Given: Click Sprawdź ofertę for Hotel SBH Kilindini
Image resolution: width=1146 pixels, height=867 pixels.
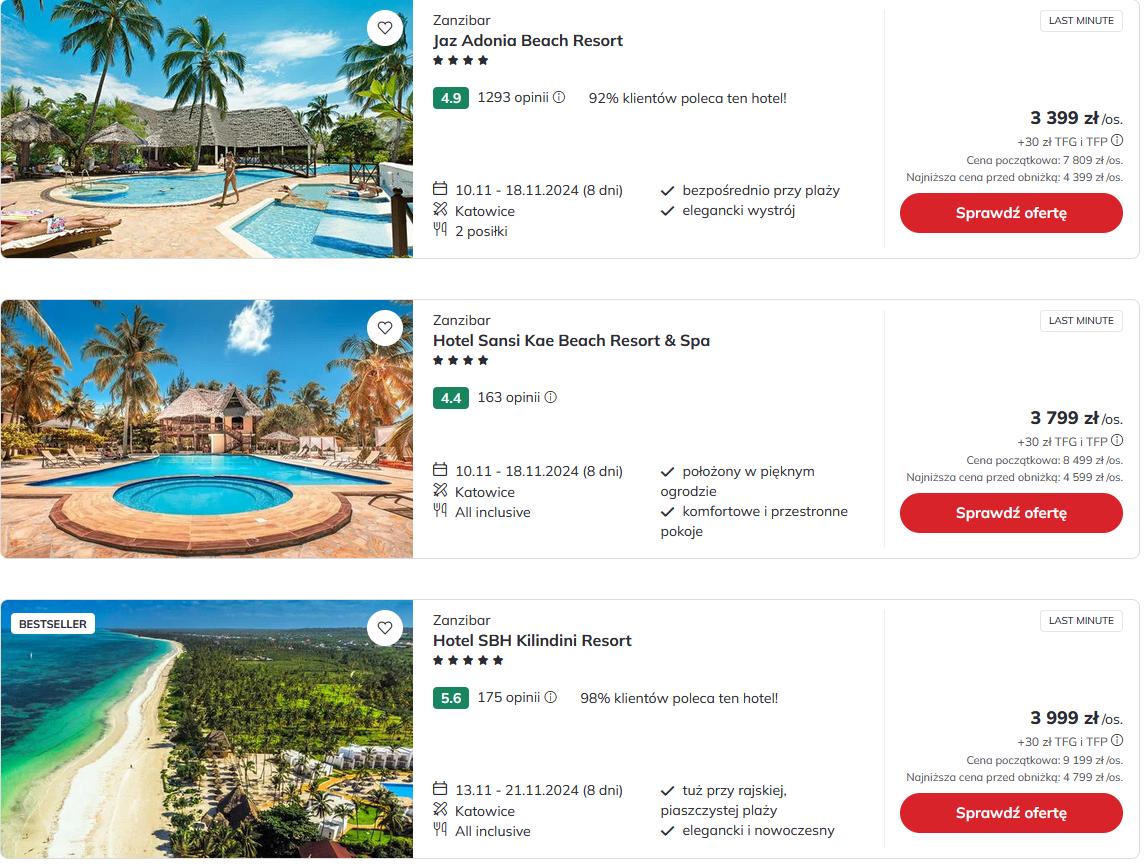Looking at the screenshot, I should 1011,812.
